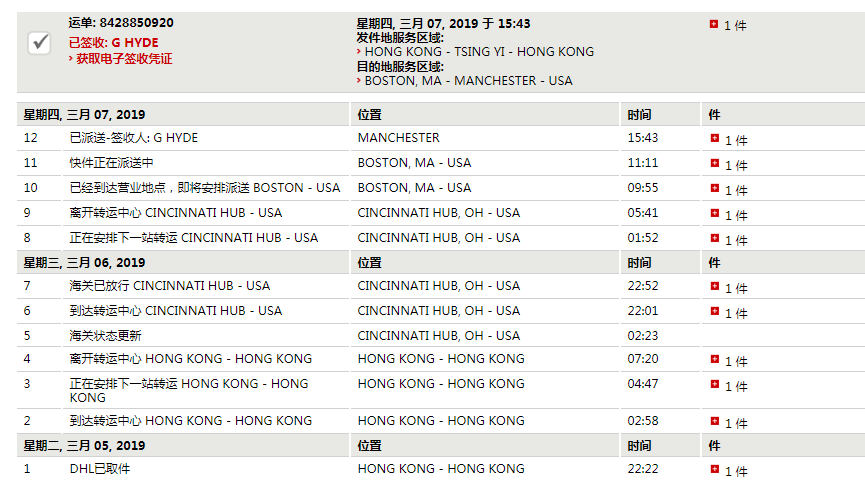
Task: Expand pieces icon for event 7 customs cleared
Action: coord(714,286)
